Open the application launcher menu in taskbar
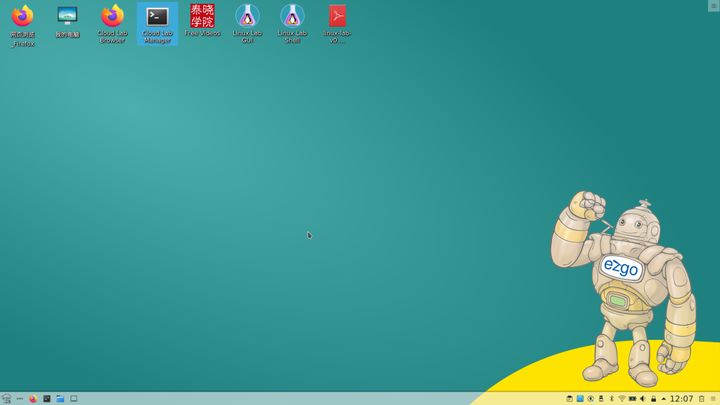Image resolution: width=720 pixels, height=405 pixels. (6, 399)
